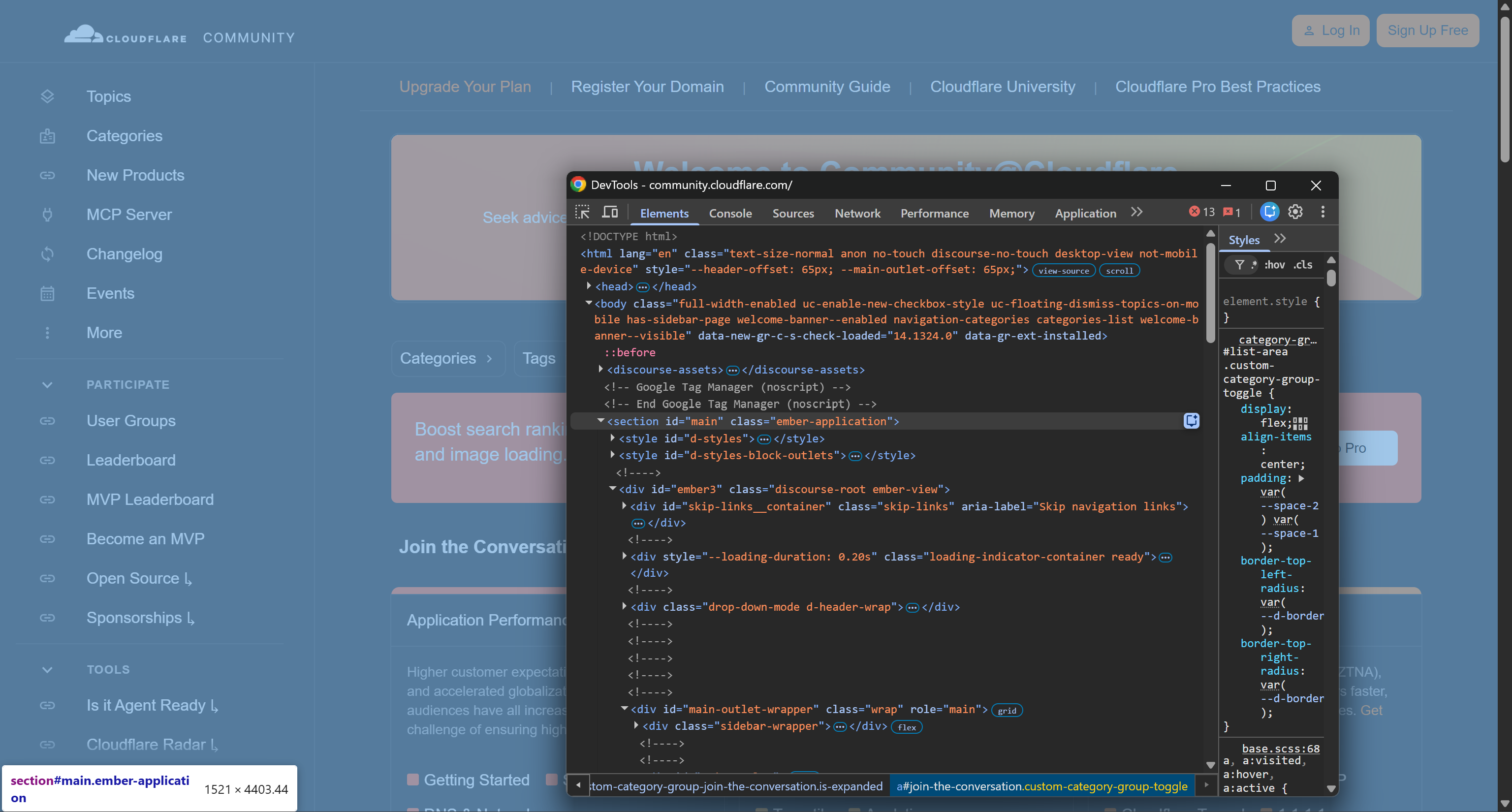Click the 1 issue counter

tap(1231, 212)
